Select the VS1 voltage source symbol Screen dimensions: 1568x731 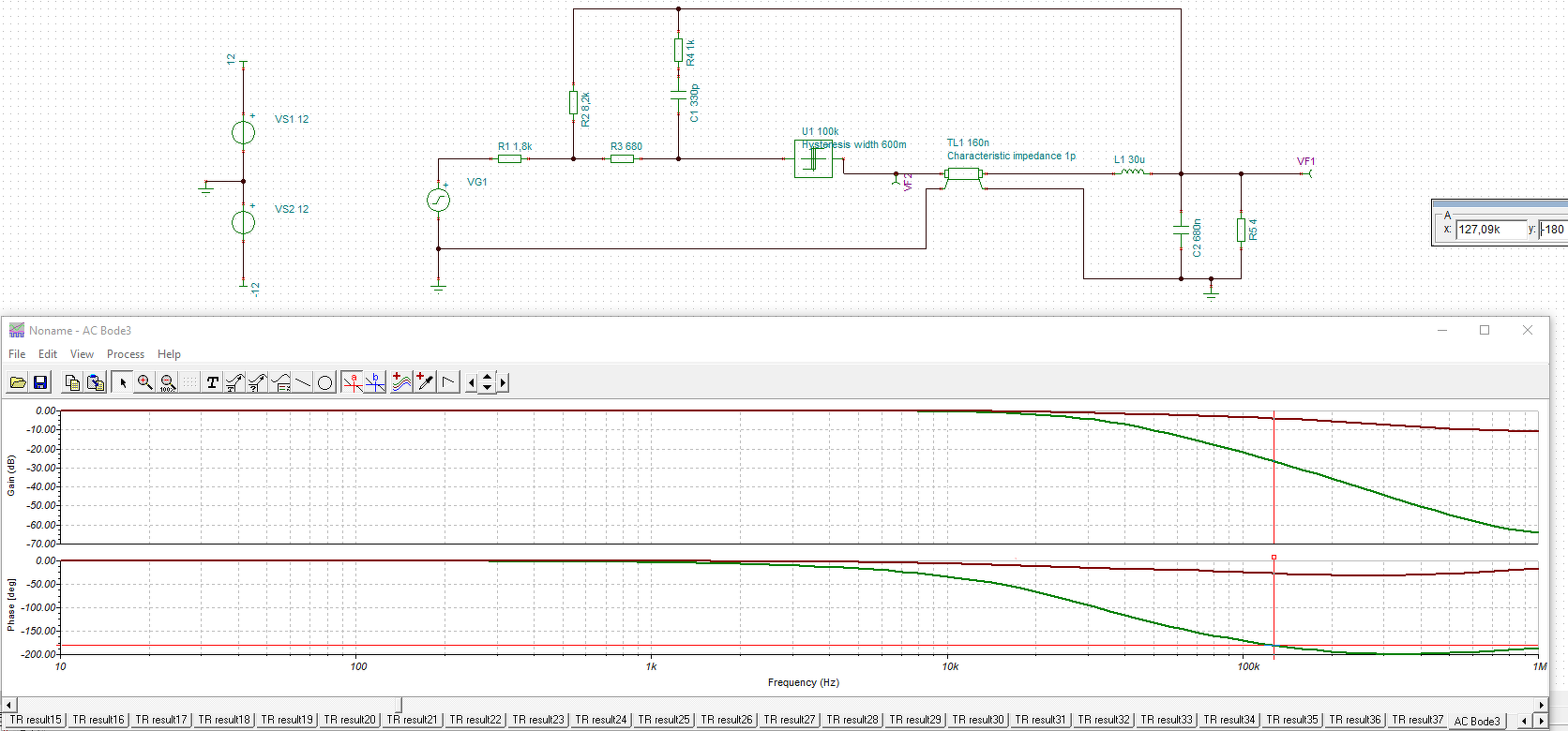(x=243, y=132)
